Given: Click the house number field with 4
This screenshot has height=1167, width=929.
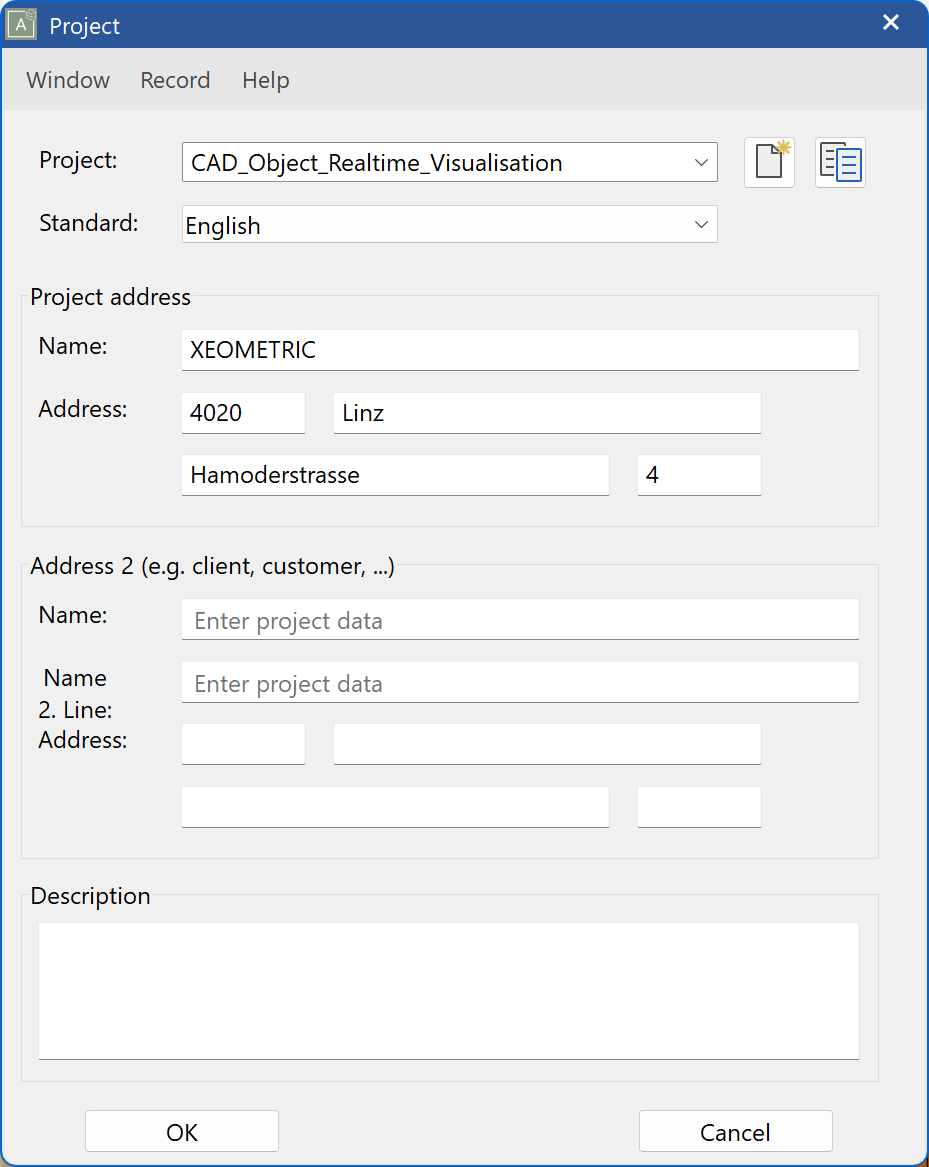Looking at the screenshot, I should tap(699, 475).
